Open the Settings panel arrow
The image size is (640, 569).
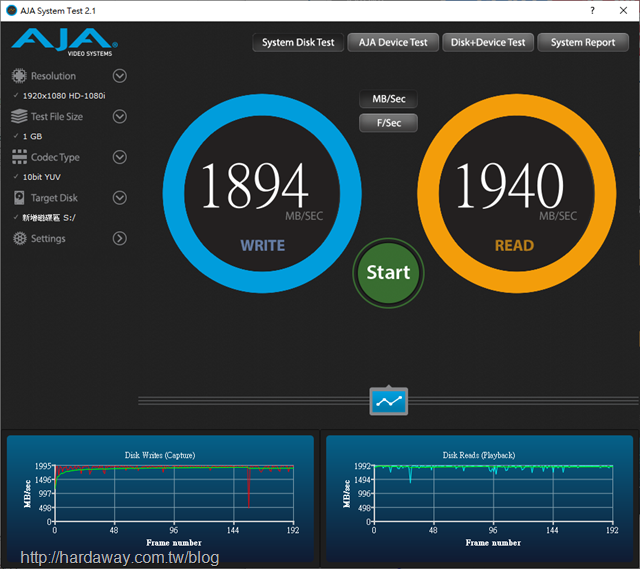(120, 238)
